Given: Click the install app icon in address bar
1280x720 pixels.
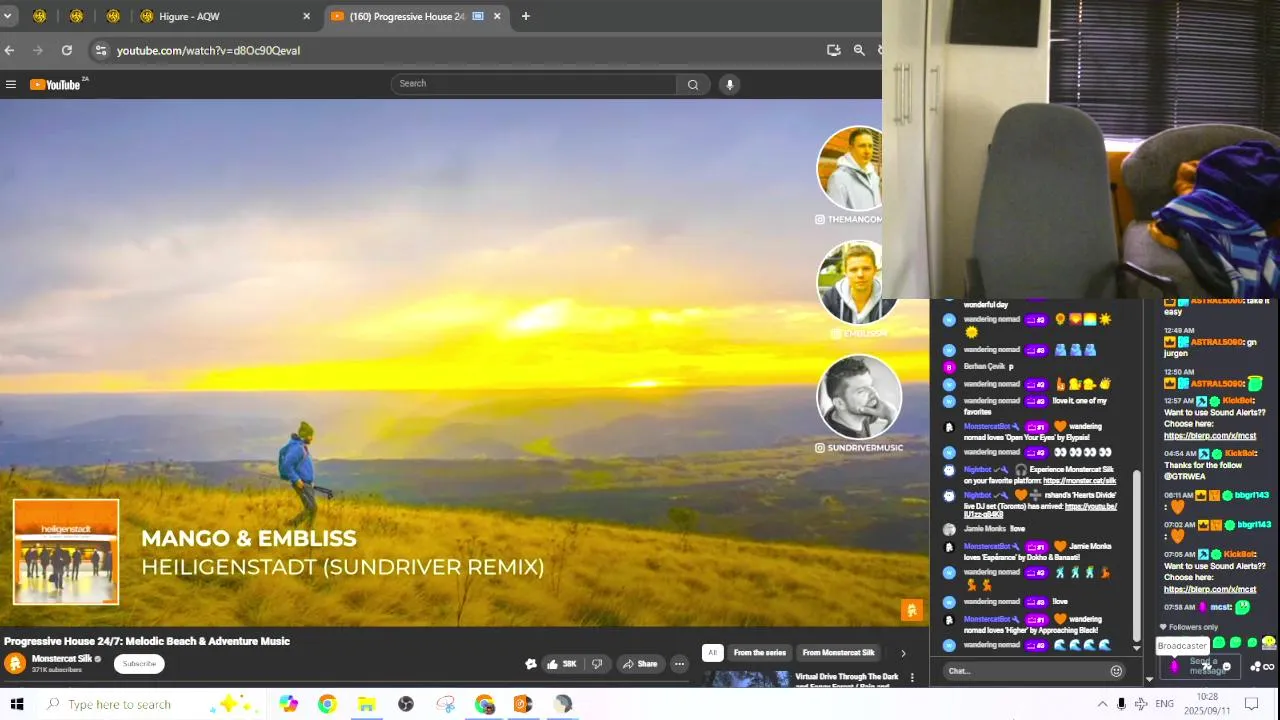Looking at the screenshot, I should 834,50.
